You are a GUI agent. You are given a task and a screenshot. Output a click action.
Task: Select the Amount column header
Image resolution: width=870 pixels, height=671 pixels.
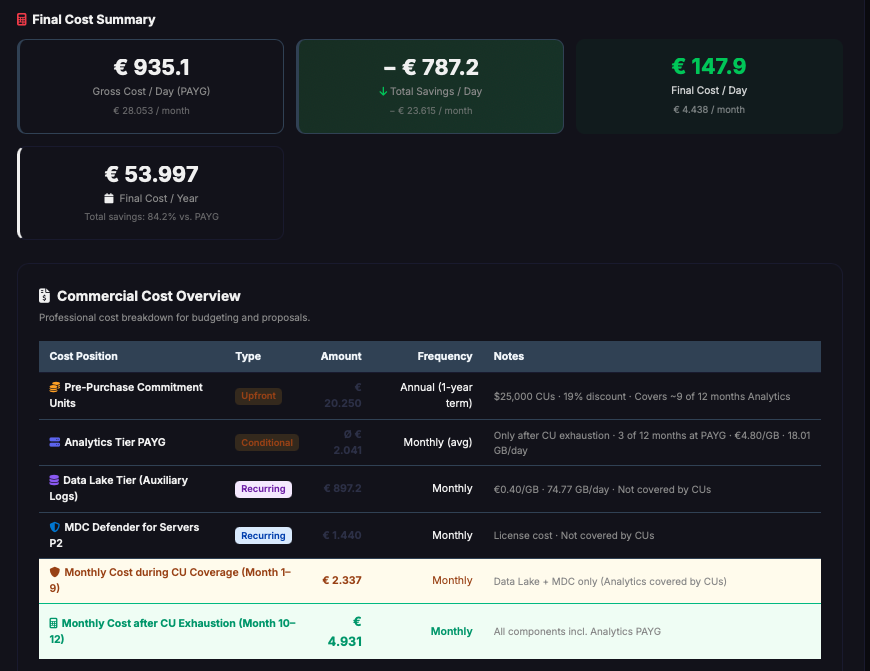[x=341, y=356]
